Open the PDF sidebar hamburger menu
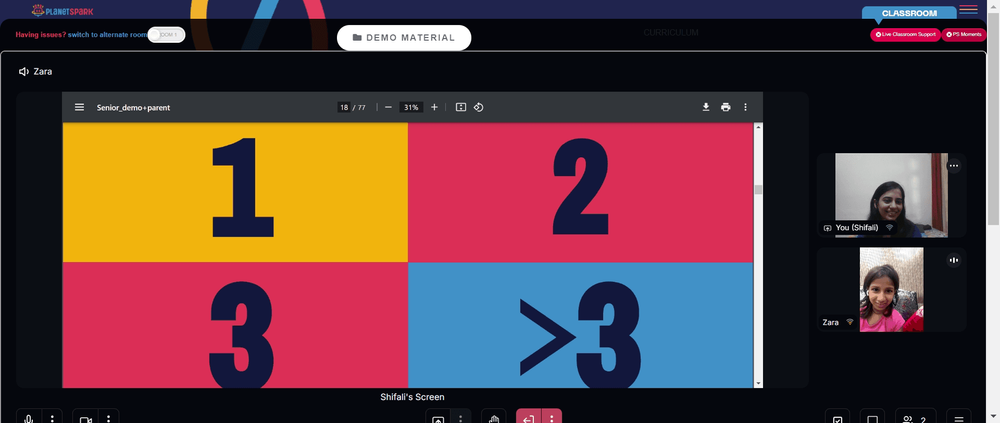Screen dimensions: 1000x423 79,107
